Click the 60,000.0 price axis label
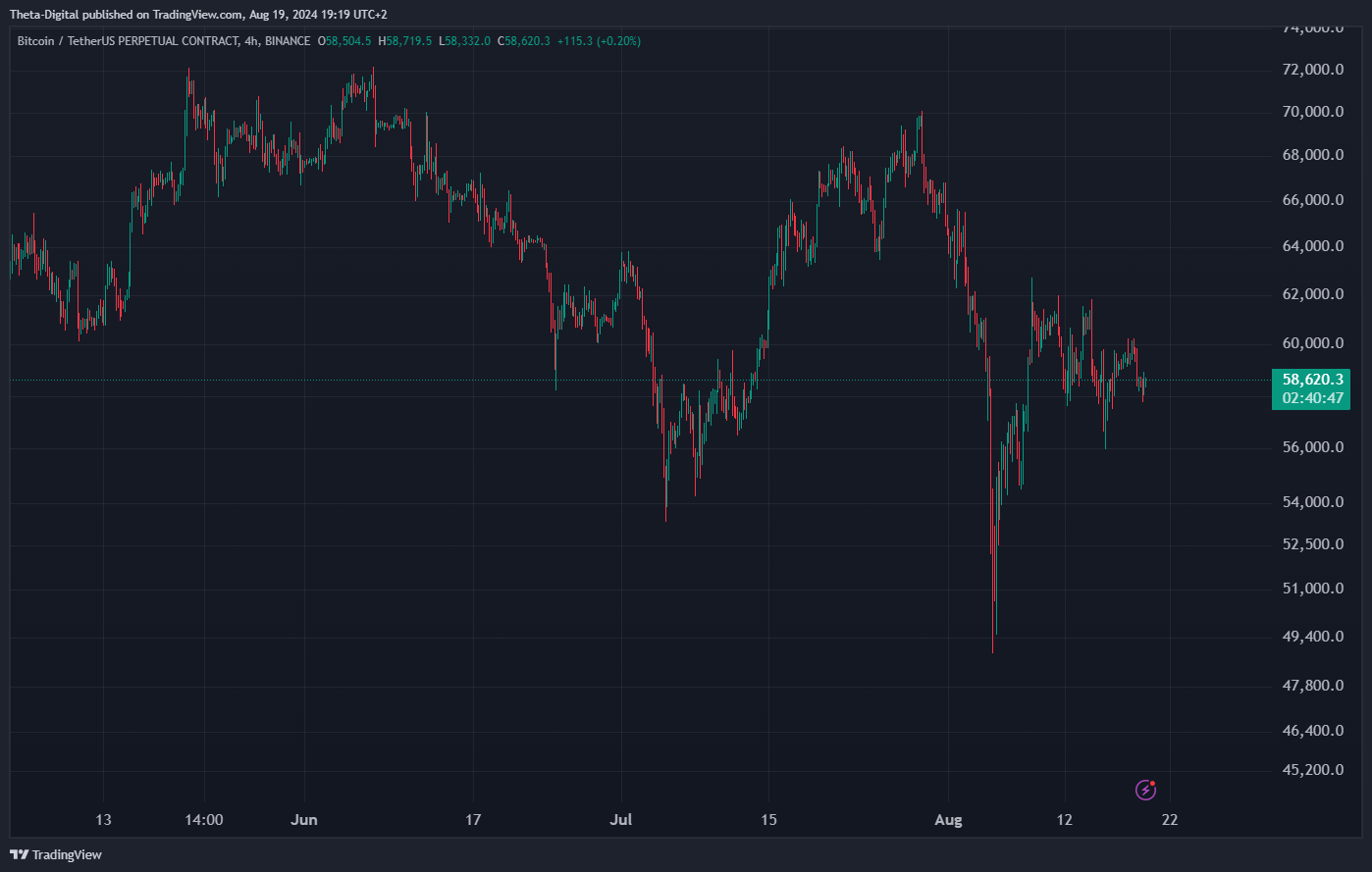Viewport: 1372px width, 872px height. point(1312,343)
